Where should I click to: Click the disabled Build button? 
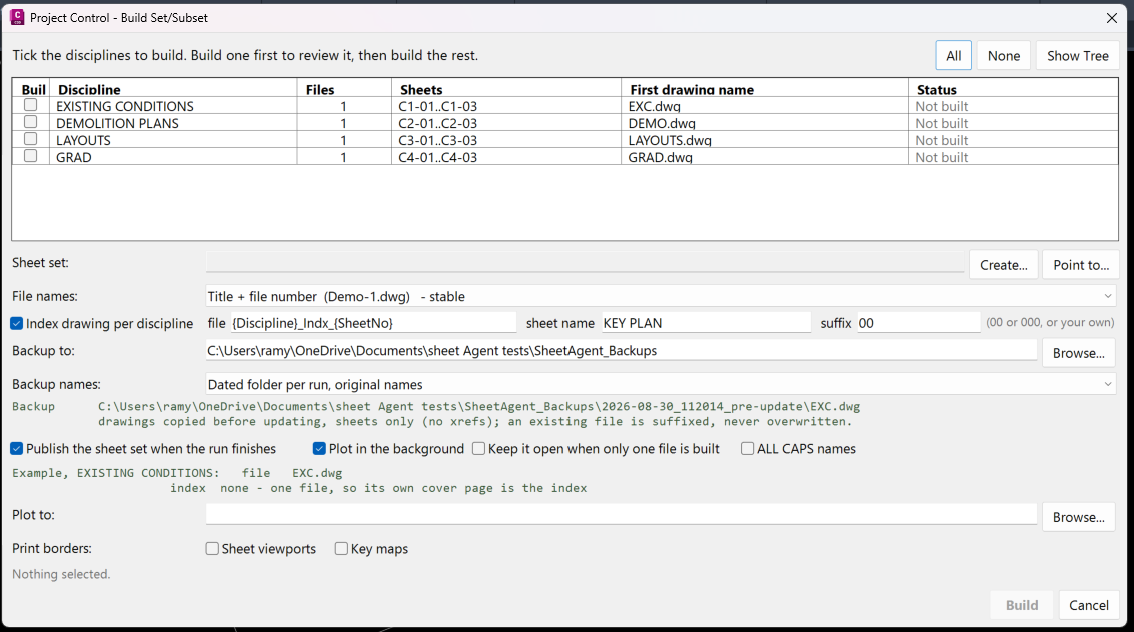pyautogui.click(x=1022, y=605)
